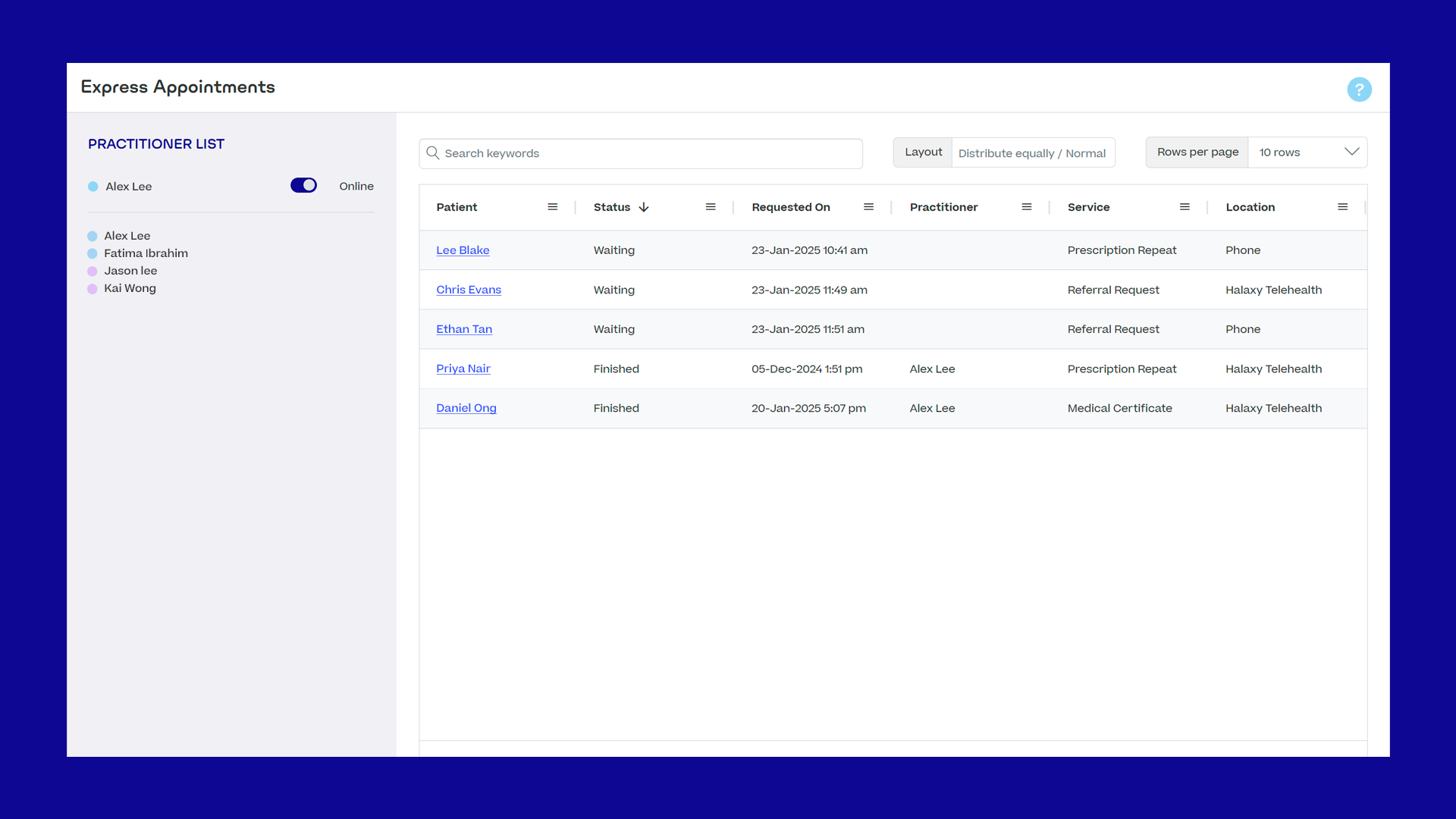Expand the Rows per page dropdown
The width and height of the screenshot is (1456, 819).
pyautogui.click(x=1307, y=152)
